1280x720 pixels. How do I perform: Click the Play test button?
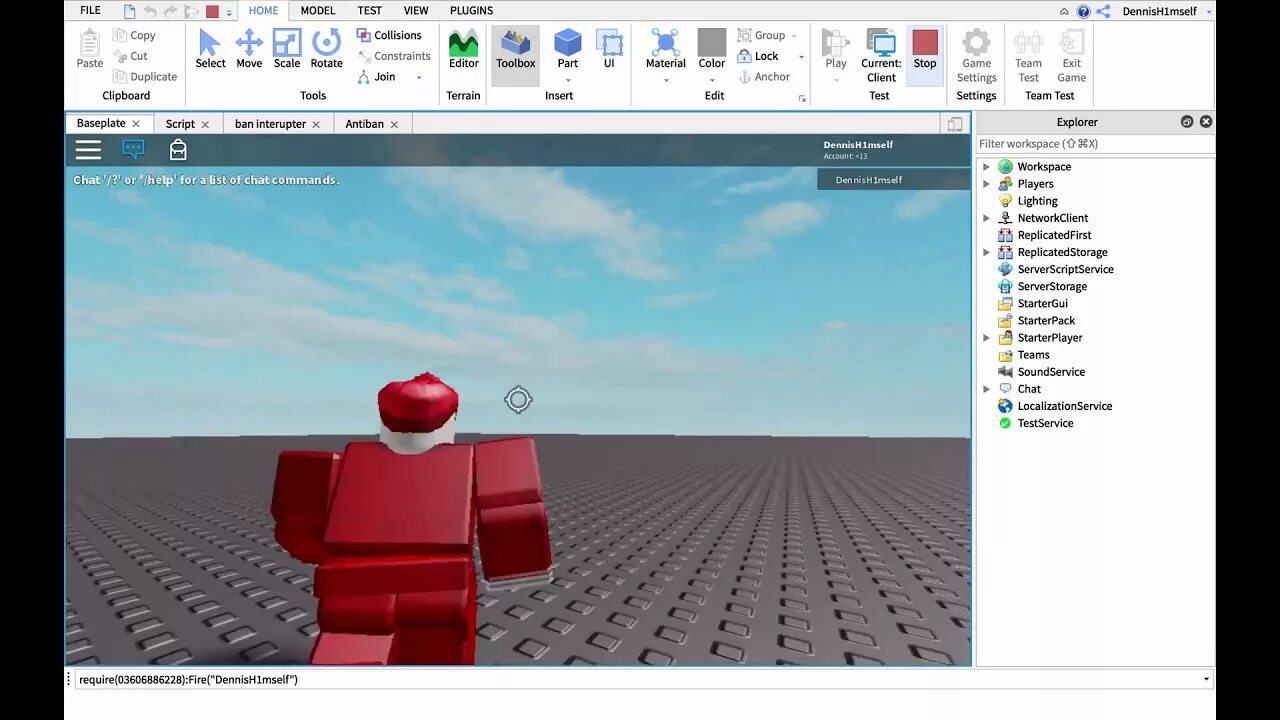(836, 49)
